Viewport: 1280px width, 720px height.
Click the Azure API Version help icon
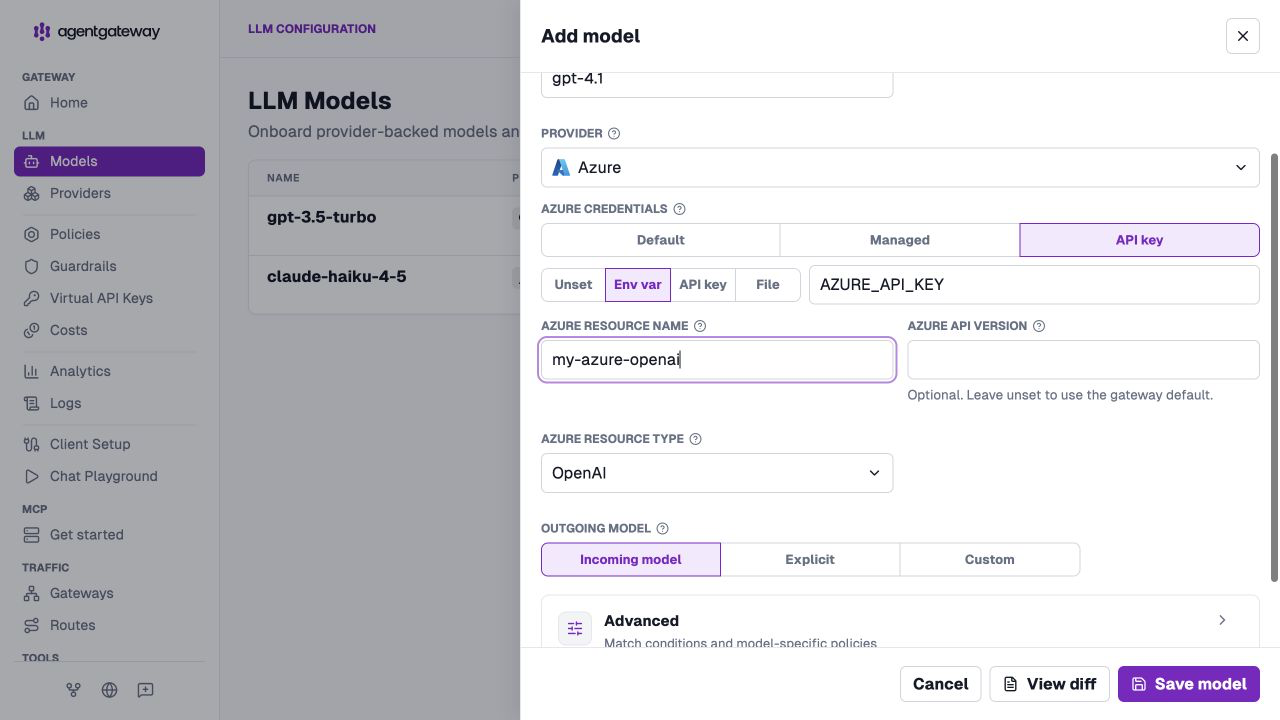pos(1039,326)
